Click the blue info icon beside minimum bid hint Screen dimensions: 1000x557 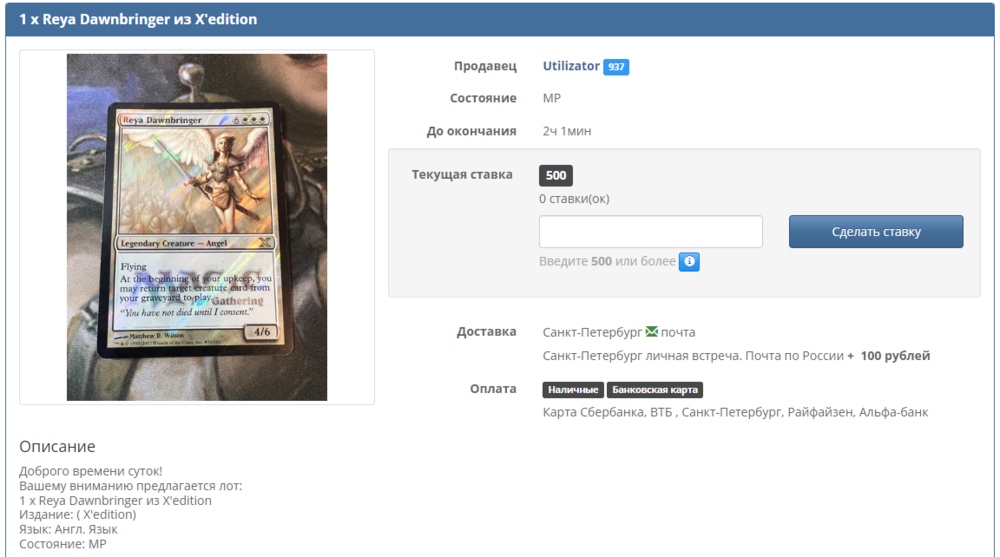[689, 262]
